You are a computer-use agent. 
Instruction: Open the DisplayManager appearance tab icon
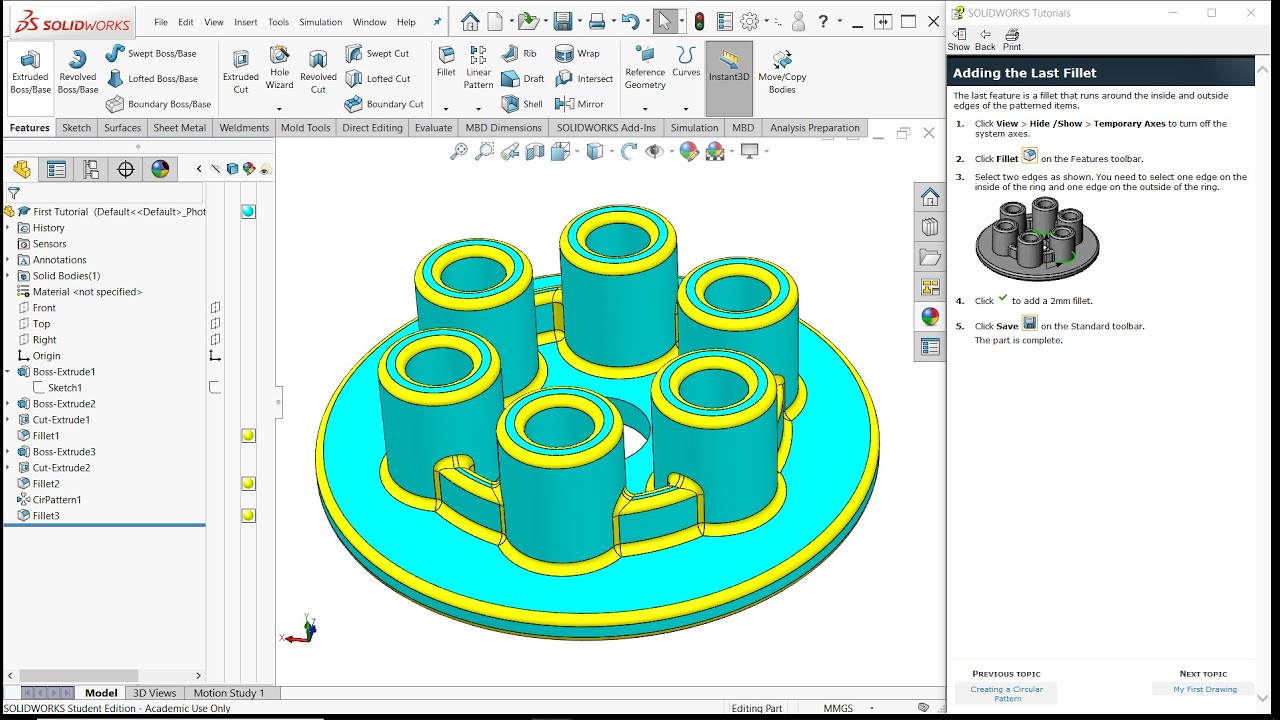(x=160, y=169)
